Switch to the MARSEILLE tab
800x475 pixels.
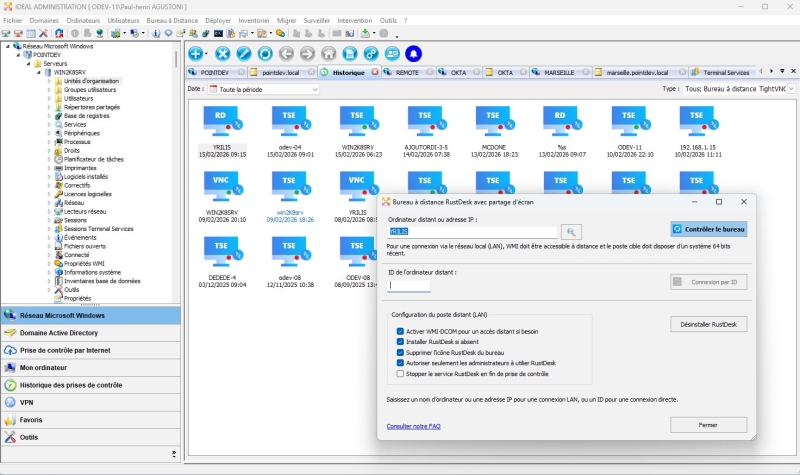(560, 73)
